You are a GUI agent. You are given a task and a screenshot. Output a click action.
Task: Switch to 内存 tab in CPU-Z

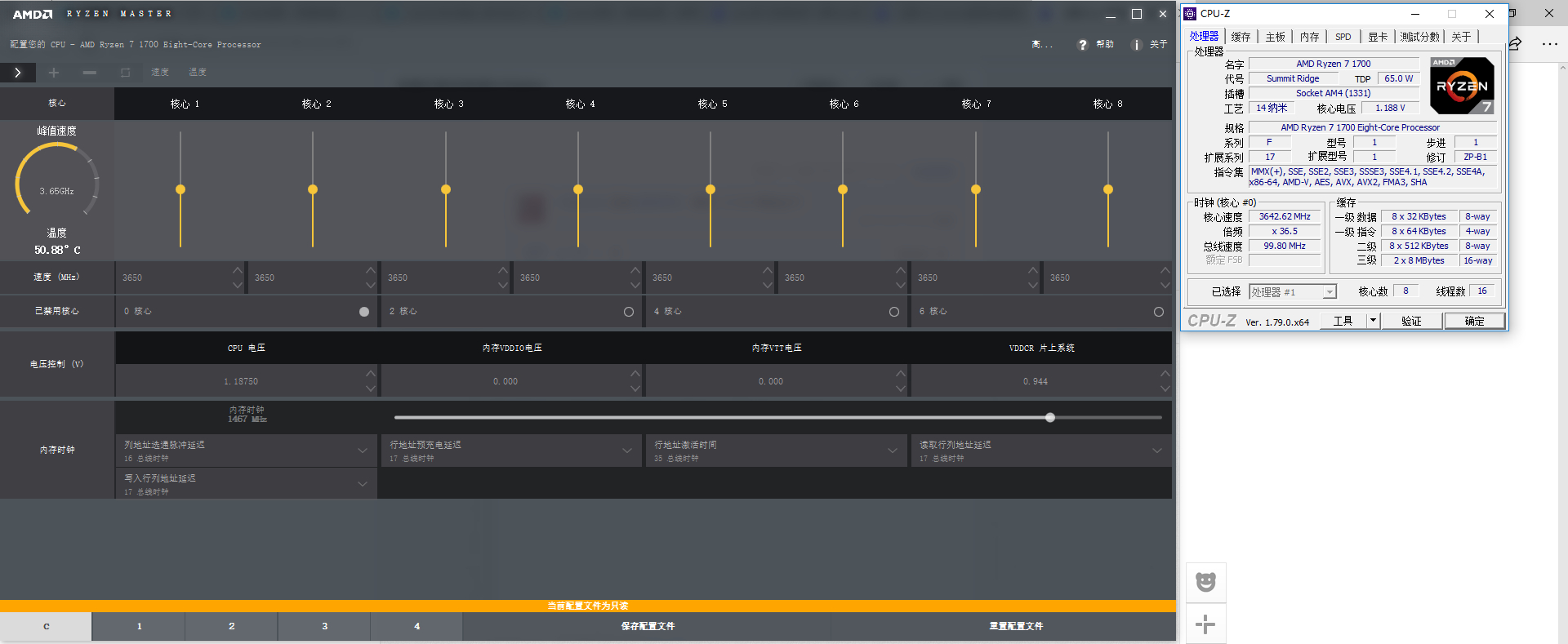(1310, 37)
